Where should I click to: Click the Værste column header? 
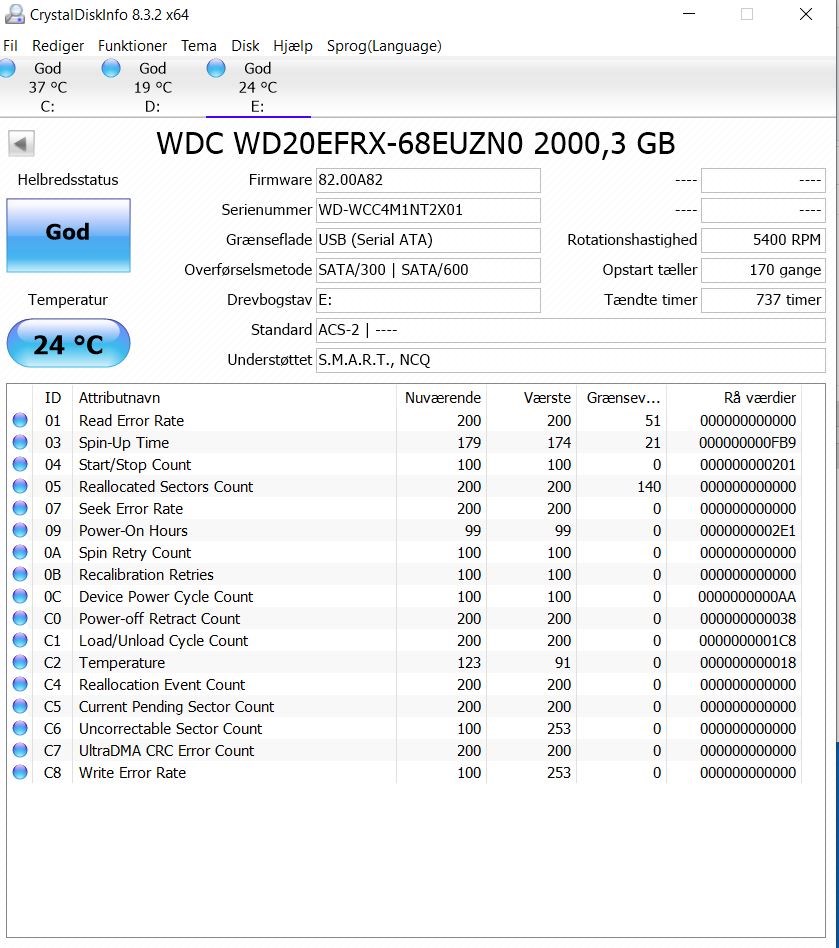(532, 398)
